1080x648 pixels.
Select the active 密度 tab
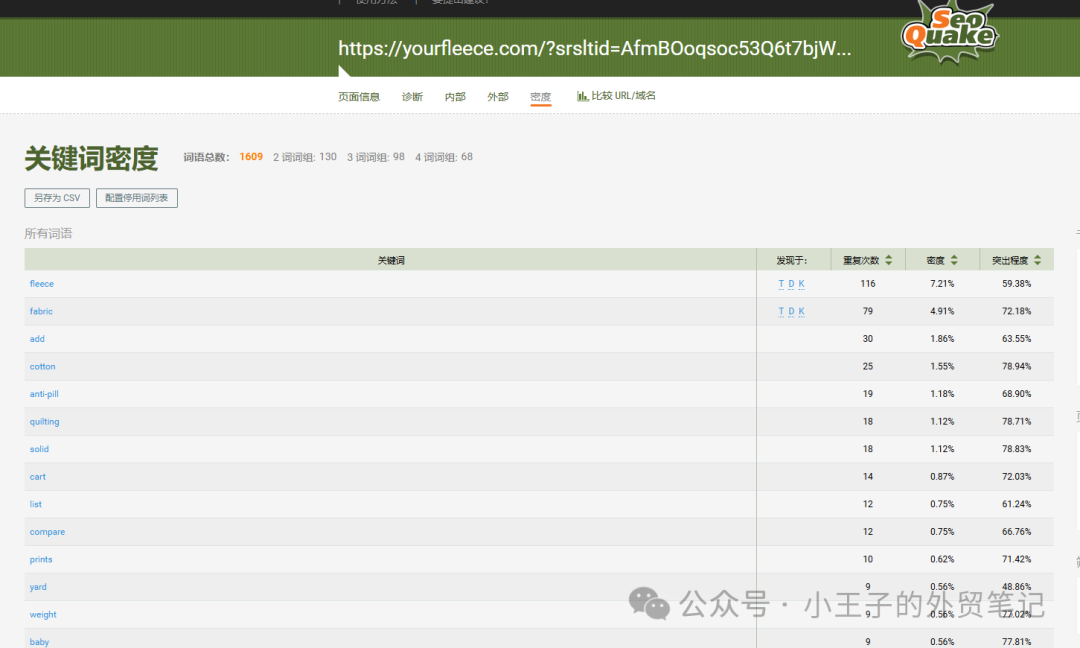click(541, 97)
